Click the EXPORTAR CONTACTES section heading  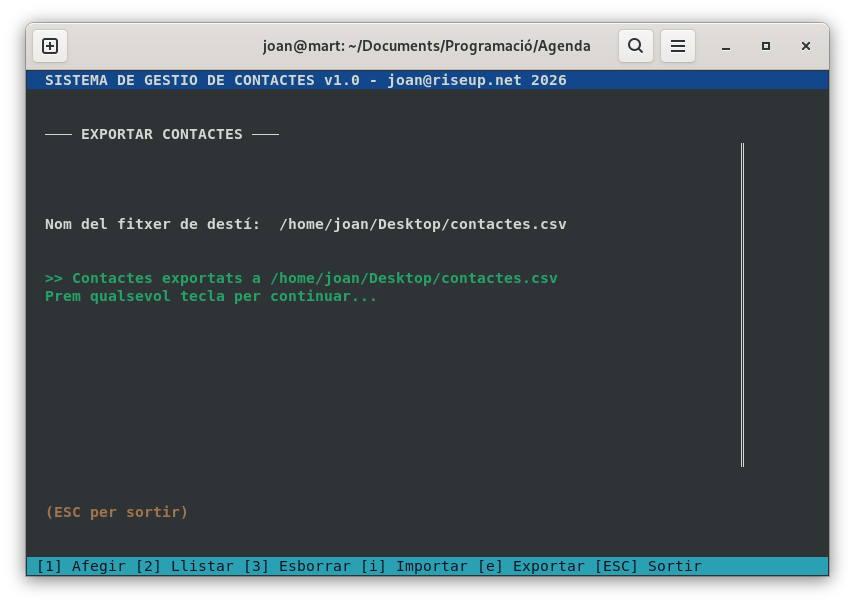161,134
